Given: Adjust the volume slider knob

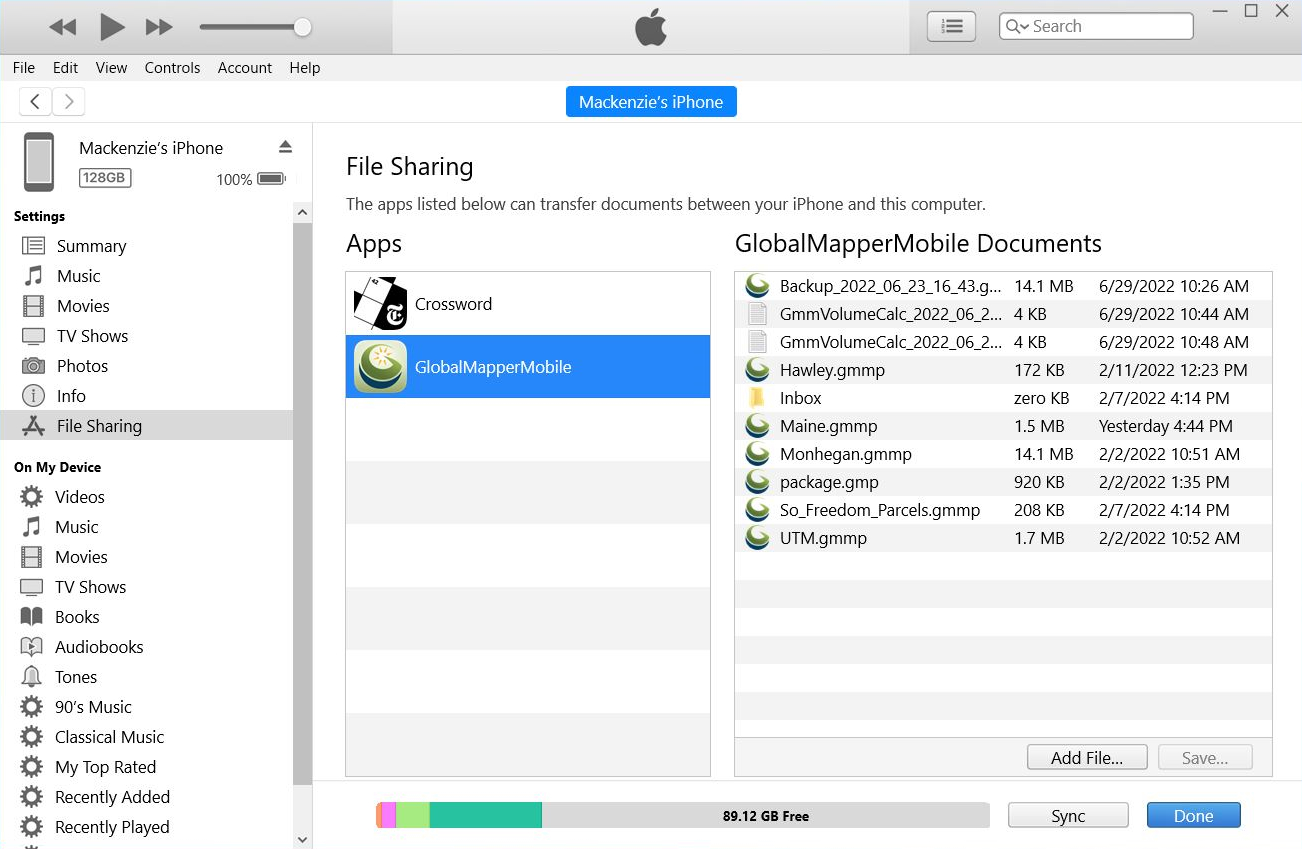Looking at the screenshot, I should pos(302,27).
